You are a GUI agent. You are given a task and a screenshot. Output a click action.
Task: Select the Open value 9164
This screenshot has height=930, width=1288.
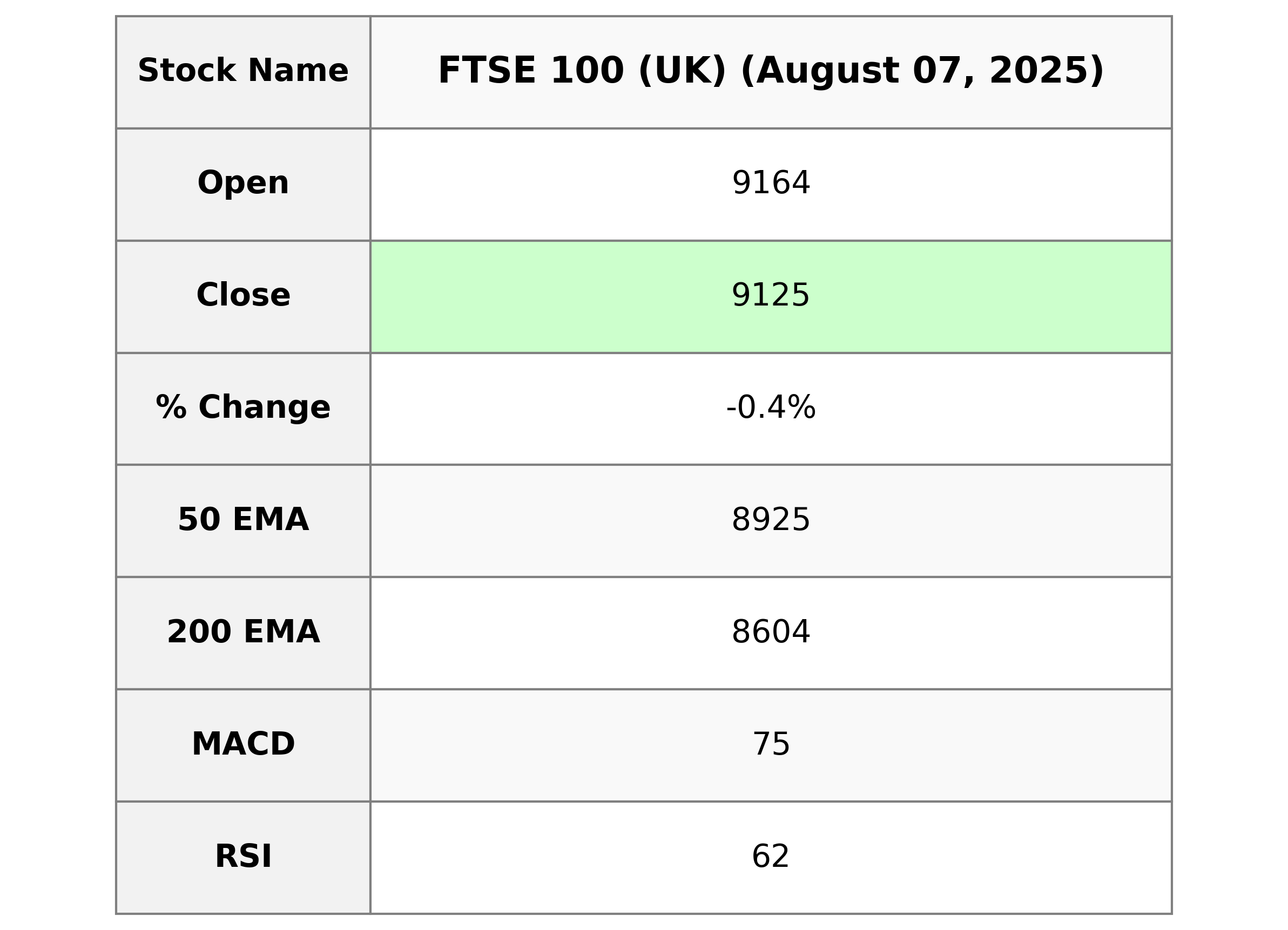coord(771,184)
